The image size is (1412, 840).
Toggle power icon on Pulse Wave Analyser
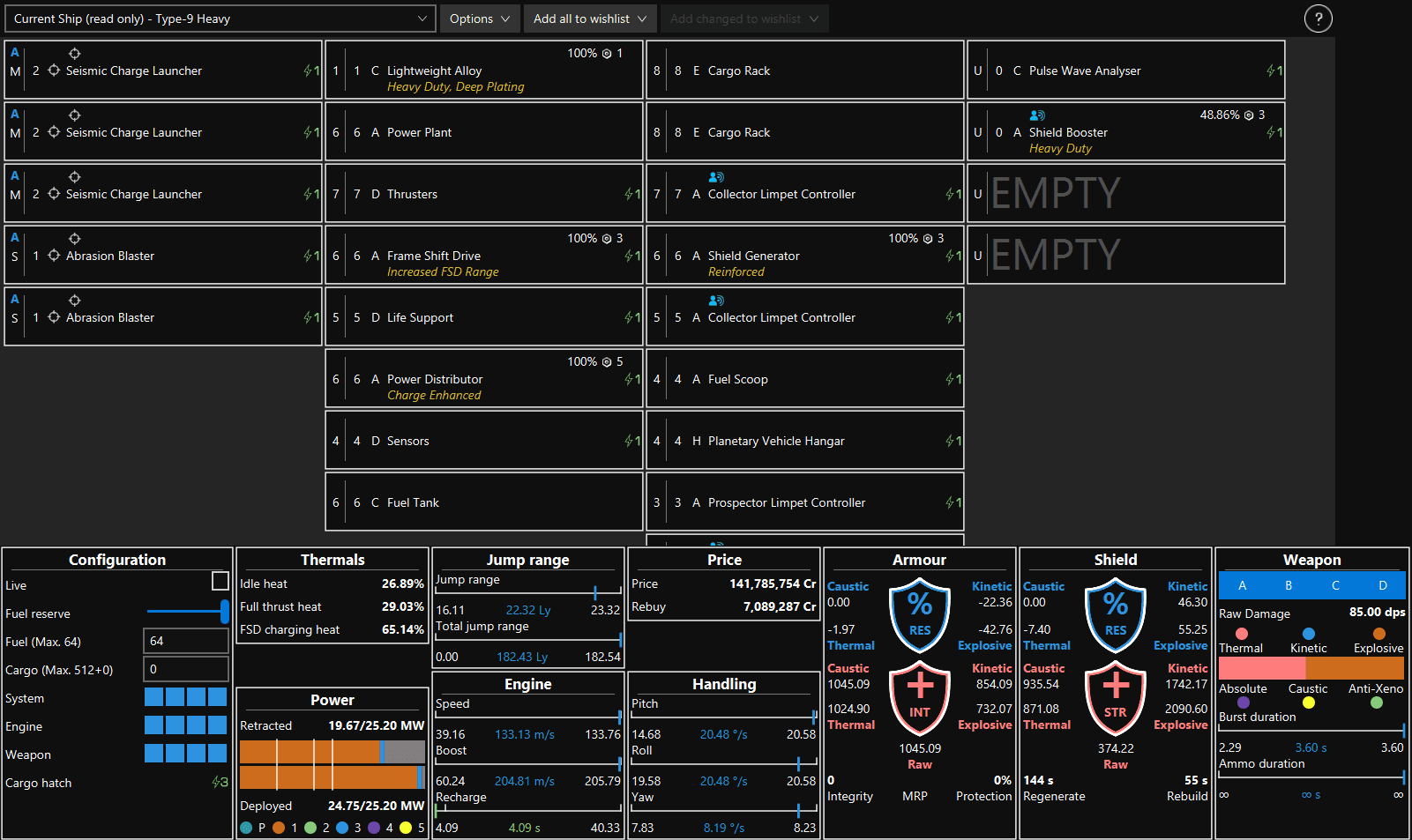[1274, 71]
